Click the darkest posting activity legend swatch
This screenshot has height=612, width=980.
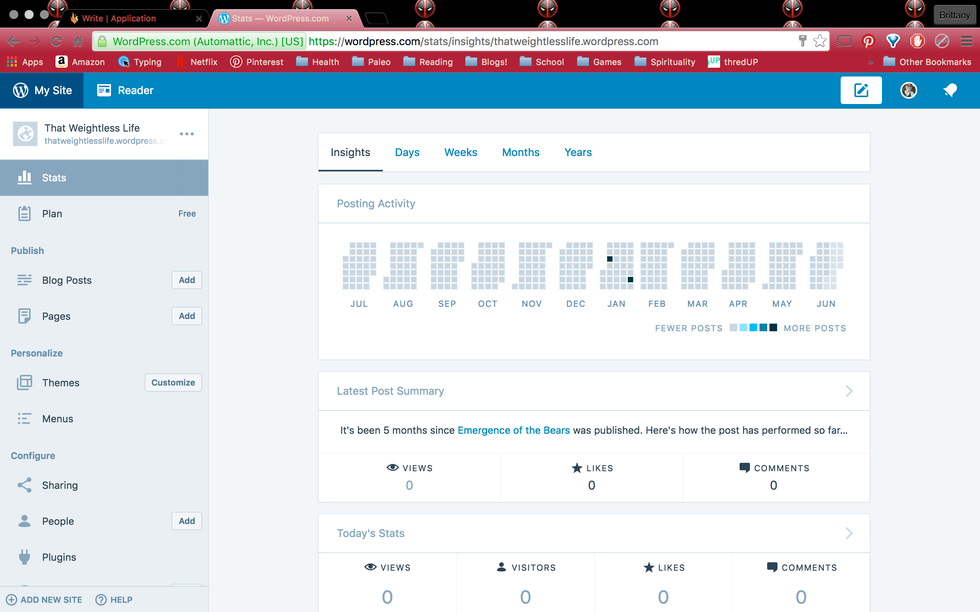click(773, 328)
